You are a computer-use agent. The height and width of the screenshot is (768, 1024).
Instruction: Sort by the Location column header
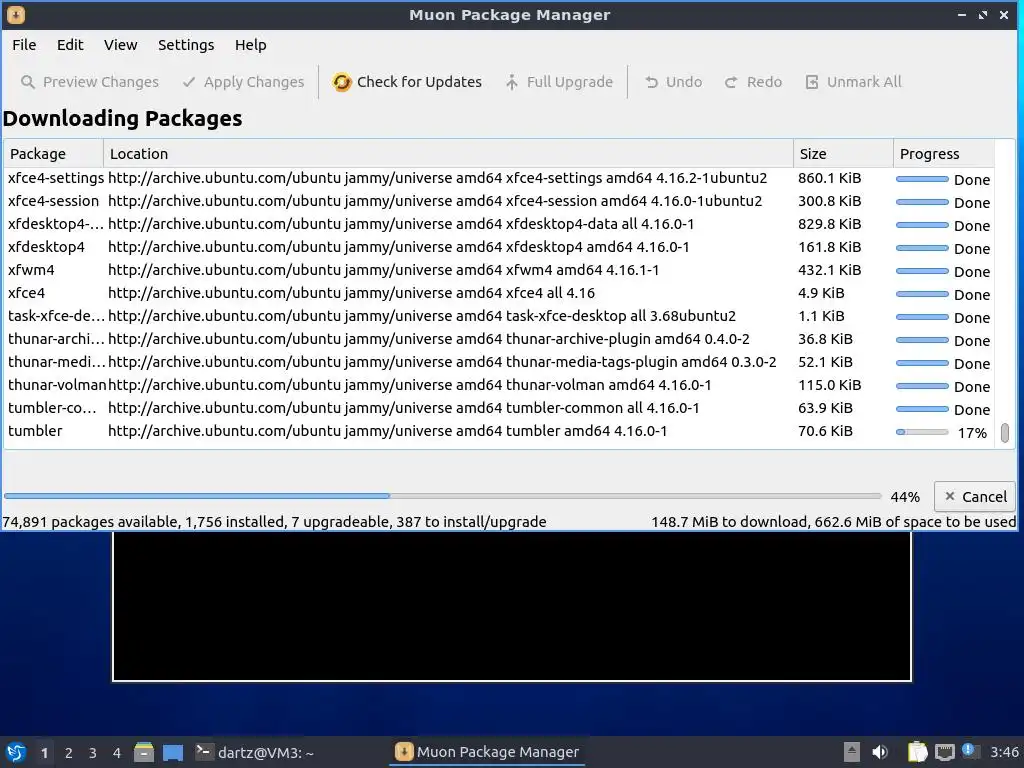[x=448, y=154]
